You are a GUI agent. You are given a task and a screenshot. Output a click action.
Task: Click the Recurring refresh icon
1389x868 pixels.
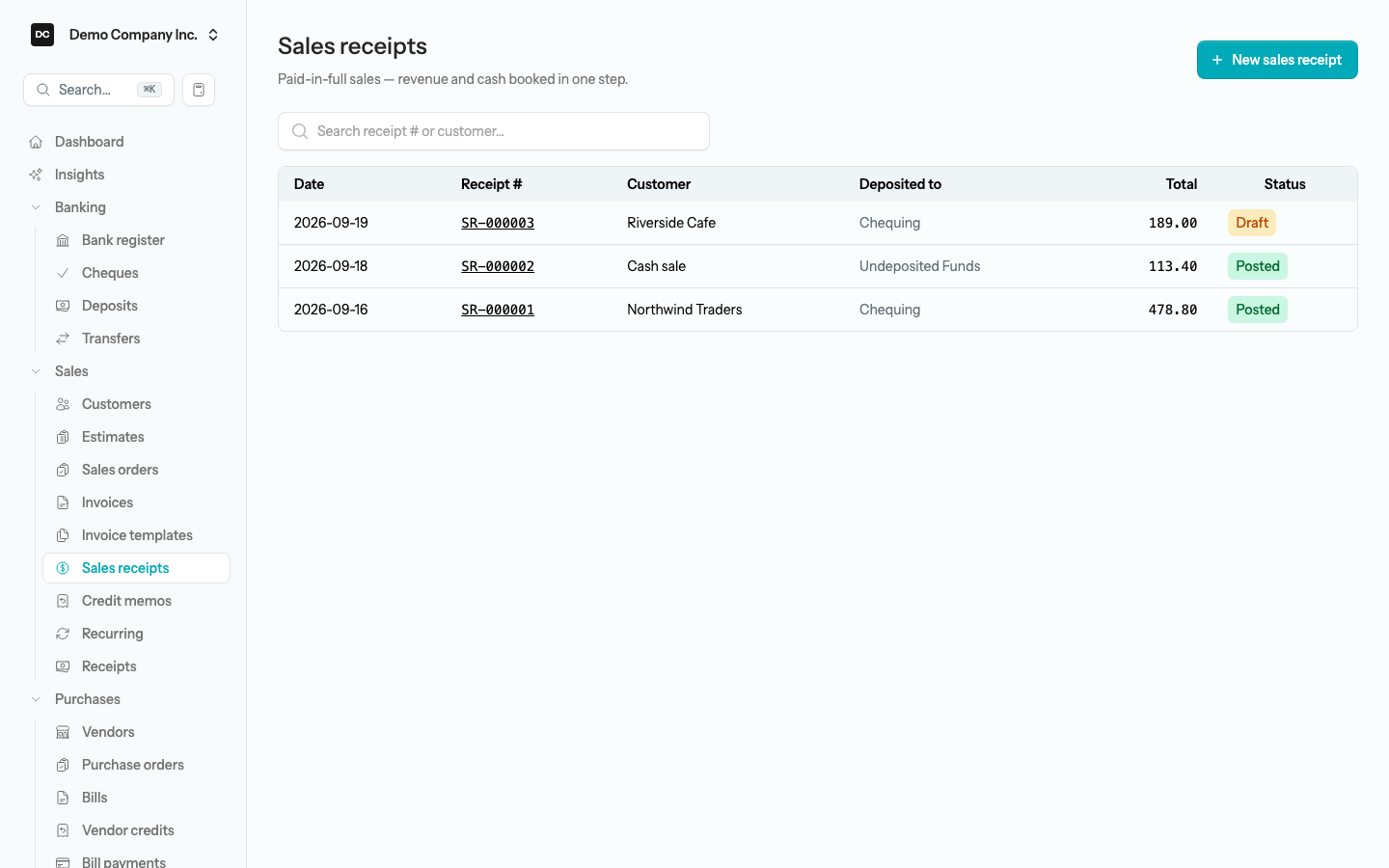(63, 634)
